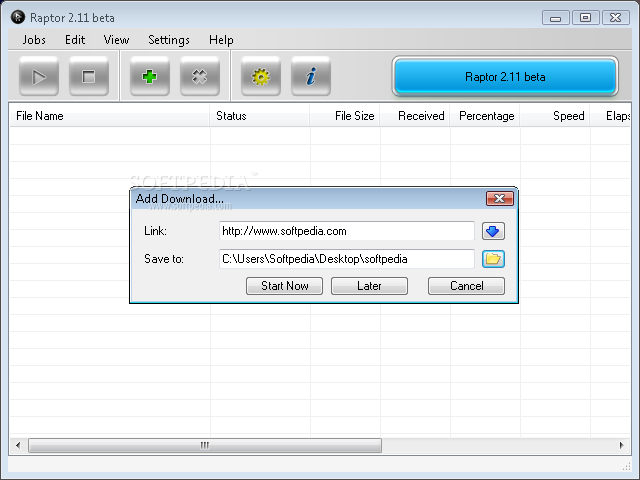Click the Status column header
Screen dimensions: 640x480
pyautogui.click(x=260, y=116)
